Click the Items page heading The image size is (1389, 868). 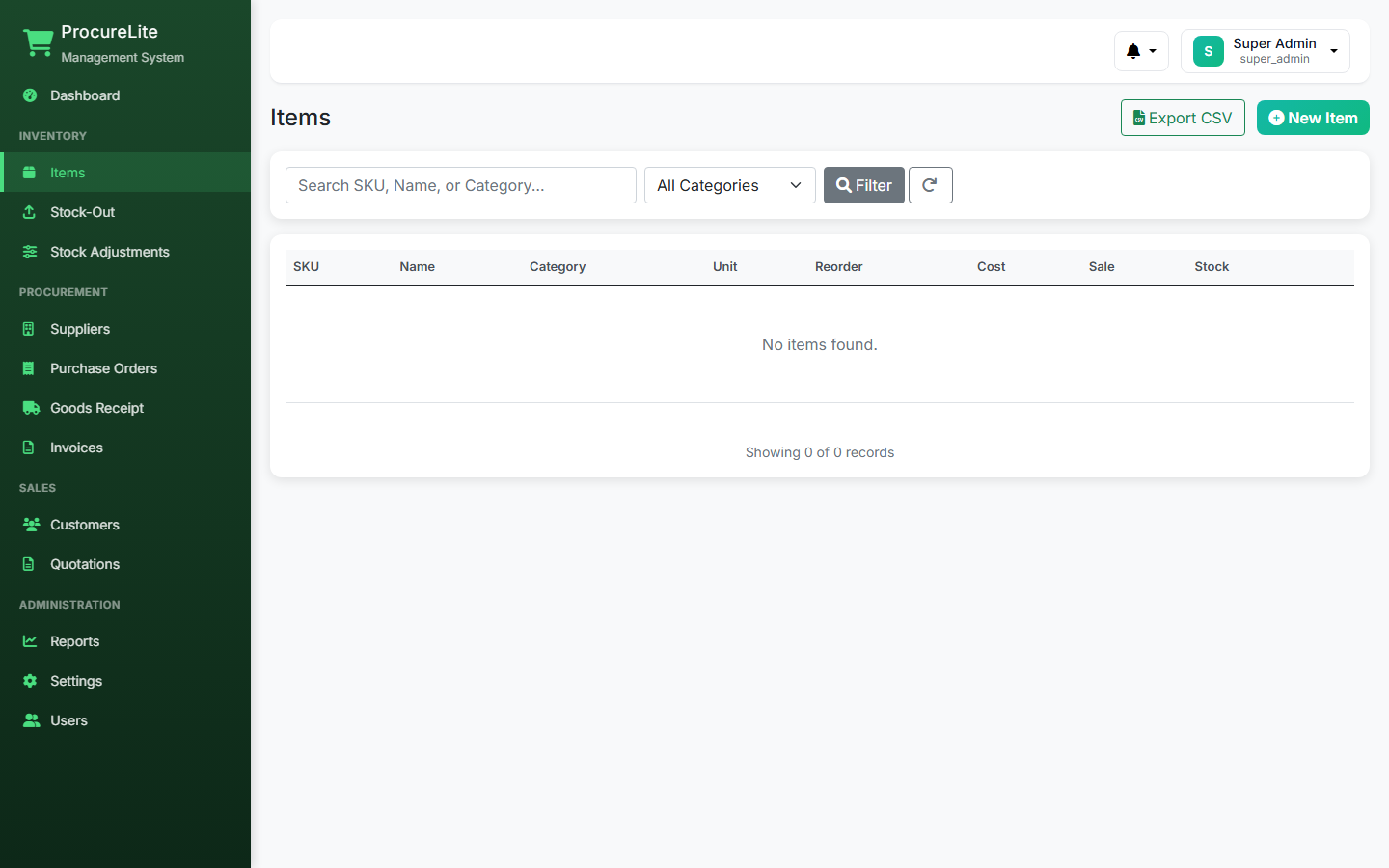[x=300, y=118]
